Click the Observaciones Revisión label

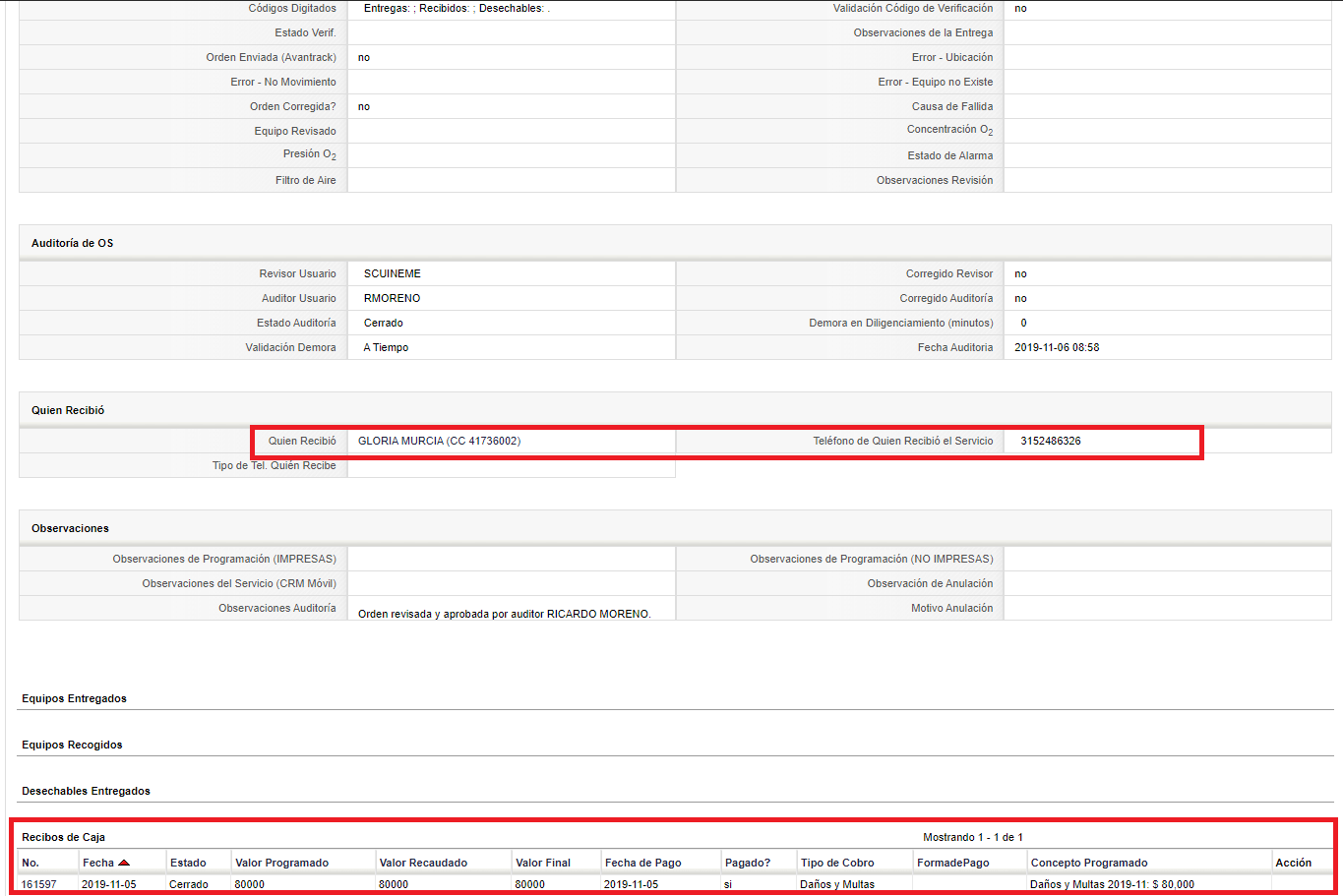(935, 180)
